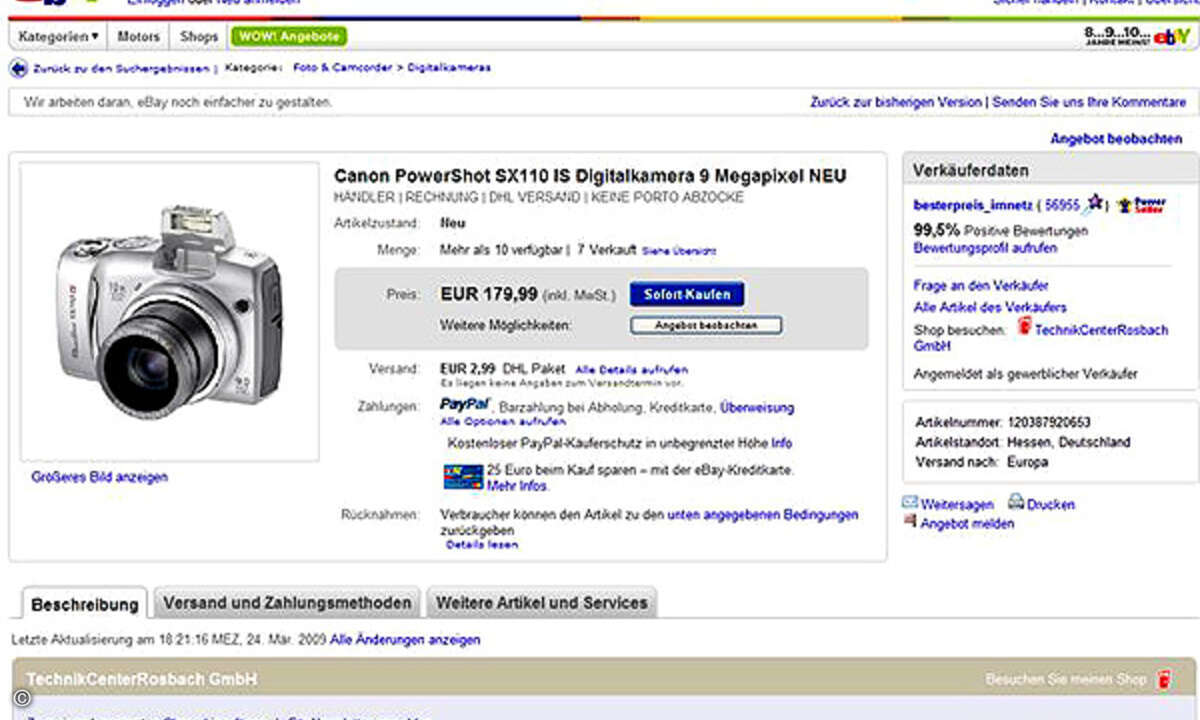Image resolution: width=1200 pixels, height=720 pixels.
Task: Click the price EUR 179,99
Action: (488, 294)
